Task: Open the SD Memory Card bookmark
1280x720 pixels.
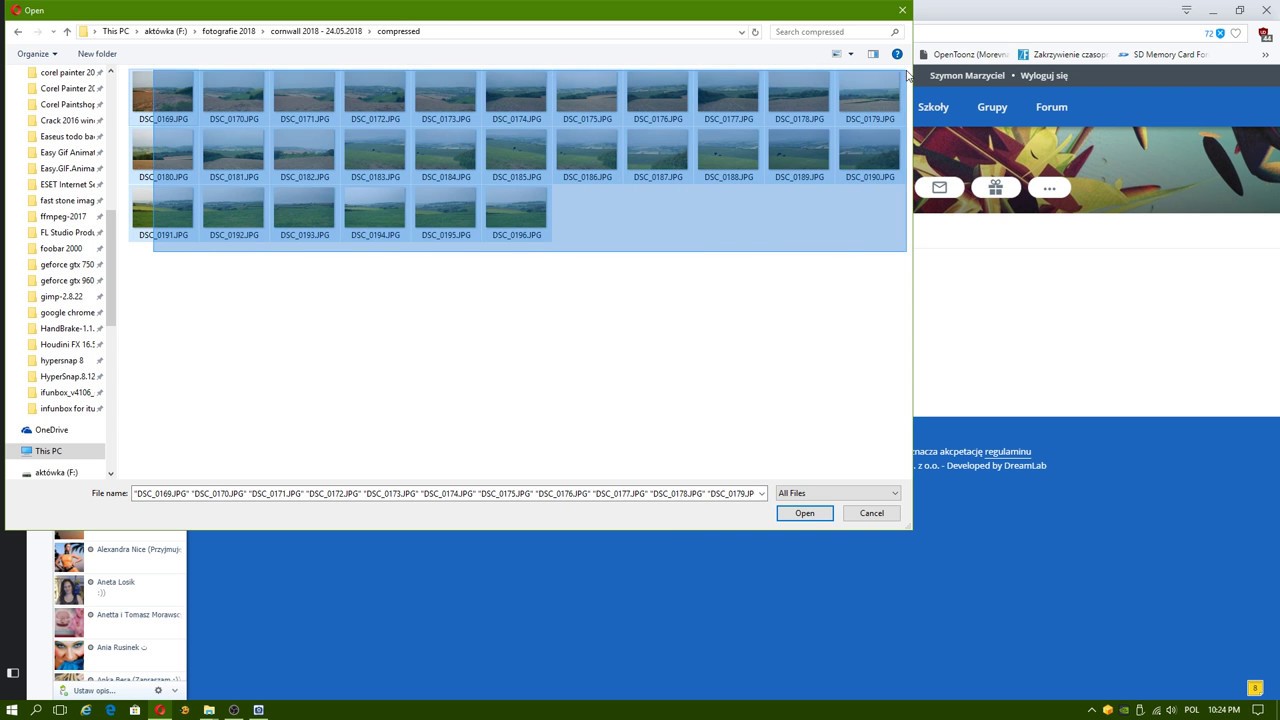Action: click(x=1163, y=55)
